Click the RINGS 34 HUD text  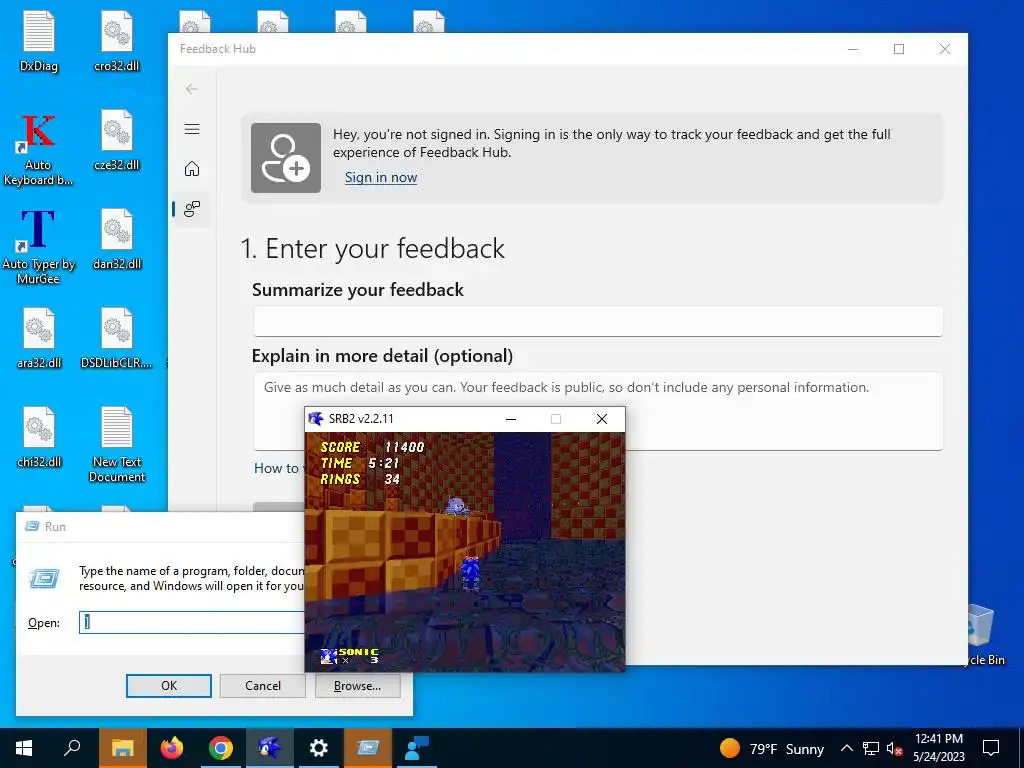pyautogui.click(x=360, y=479)
